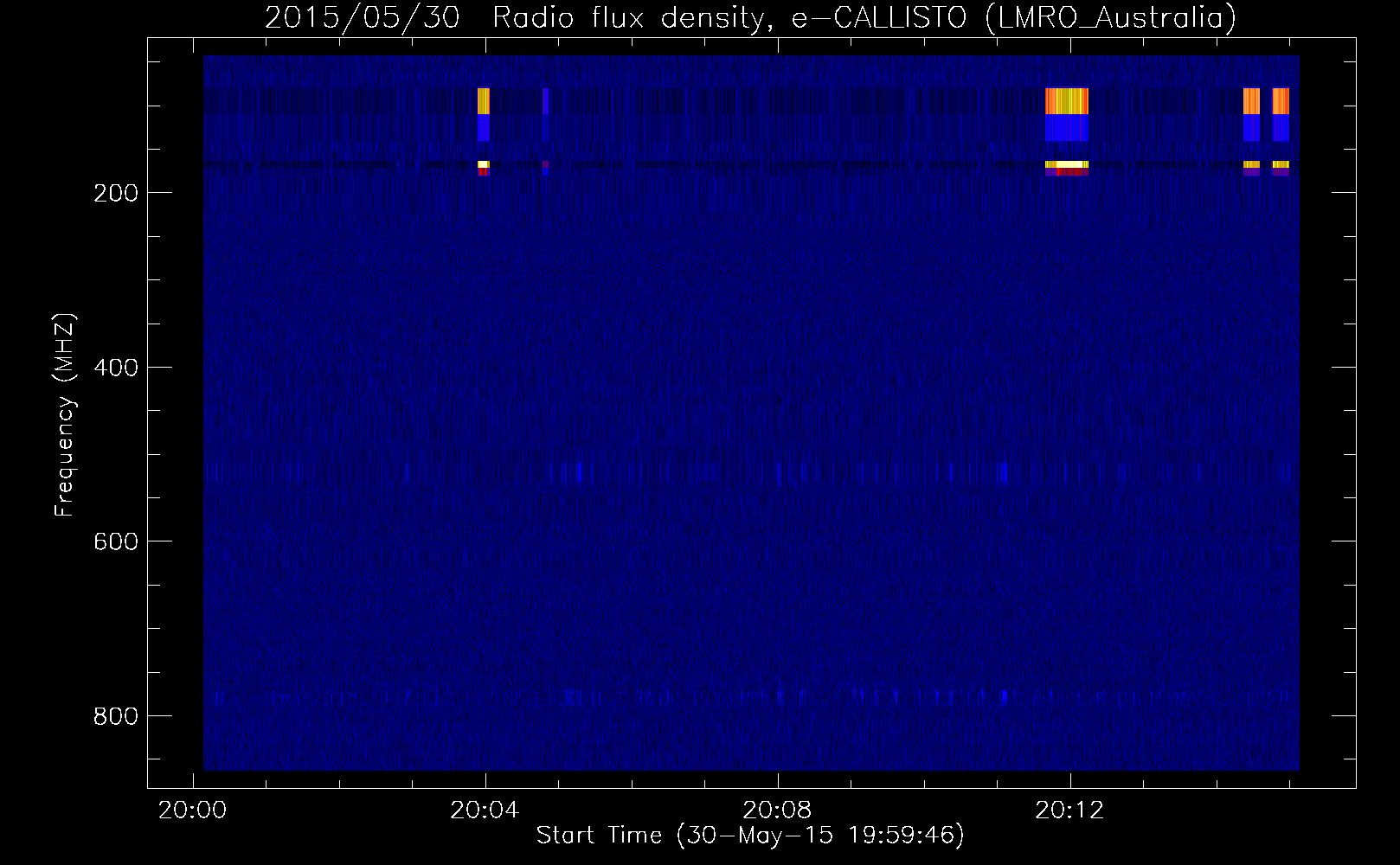Click the '800' frequency tick label
The width and height of the screenshot is (1400, 865).
[115, 716]
